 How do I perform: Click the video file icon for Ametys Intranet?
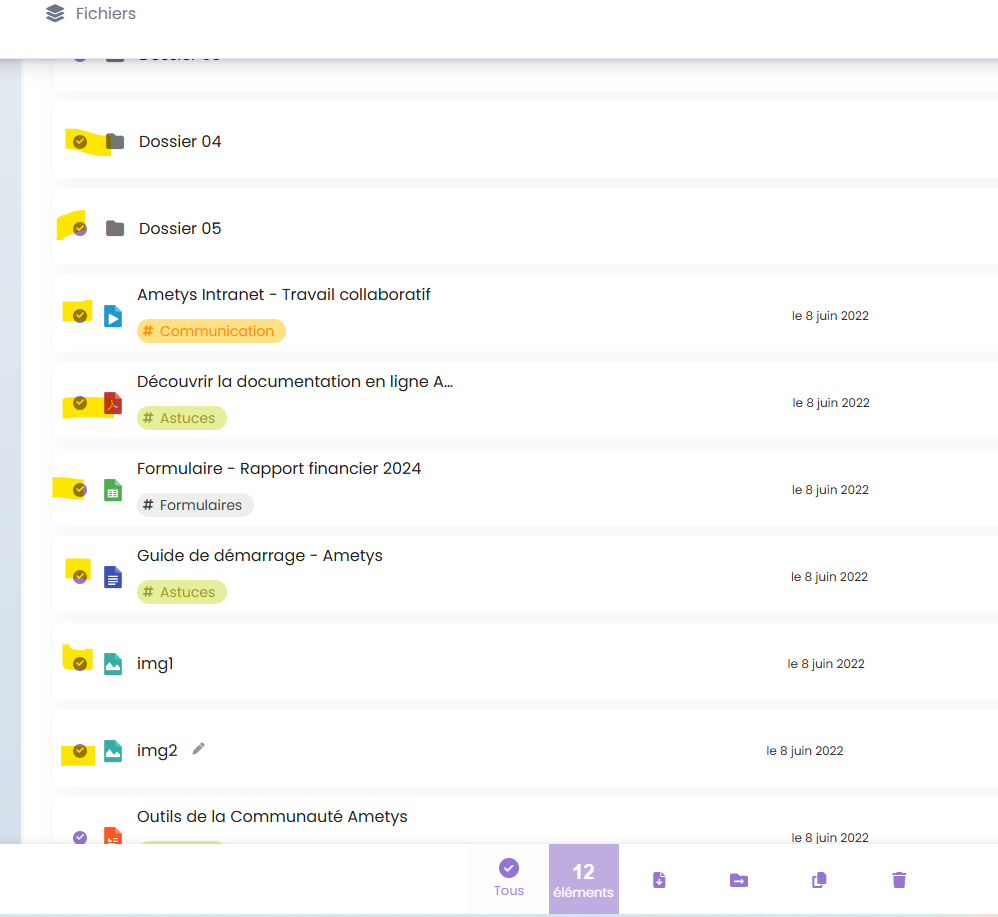[113, 317]
